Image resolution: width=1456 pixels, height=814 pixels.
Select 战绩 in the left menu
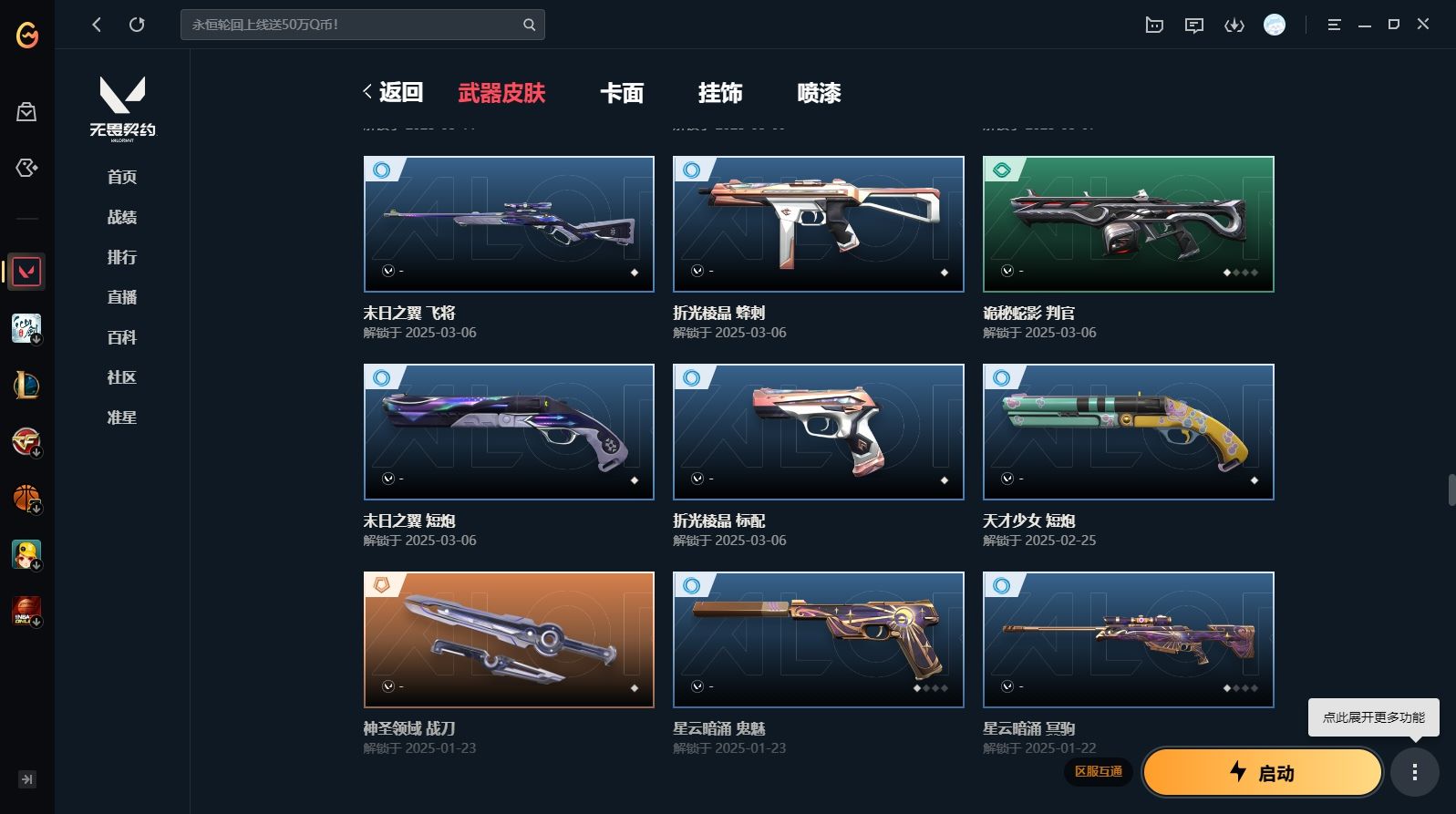(x=122, y=217)
